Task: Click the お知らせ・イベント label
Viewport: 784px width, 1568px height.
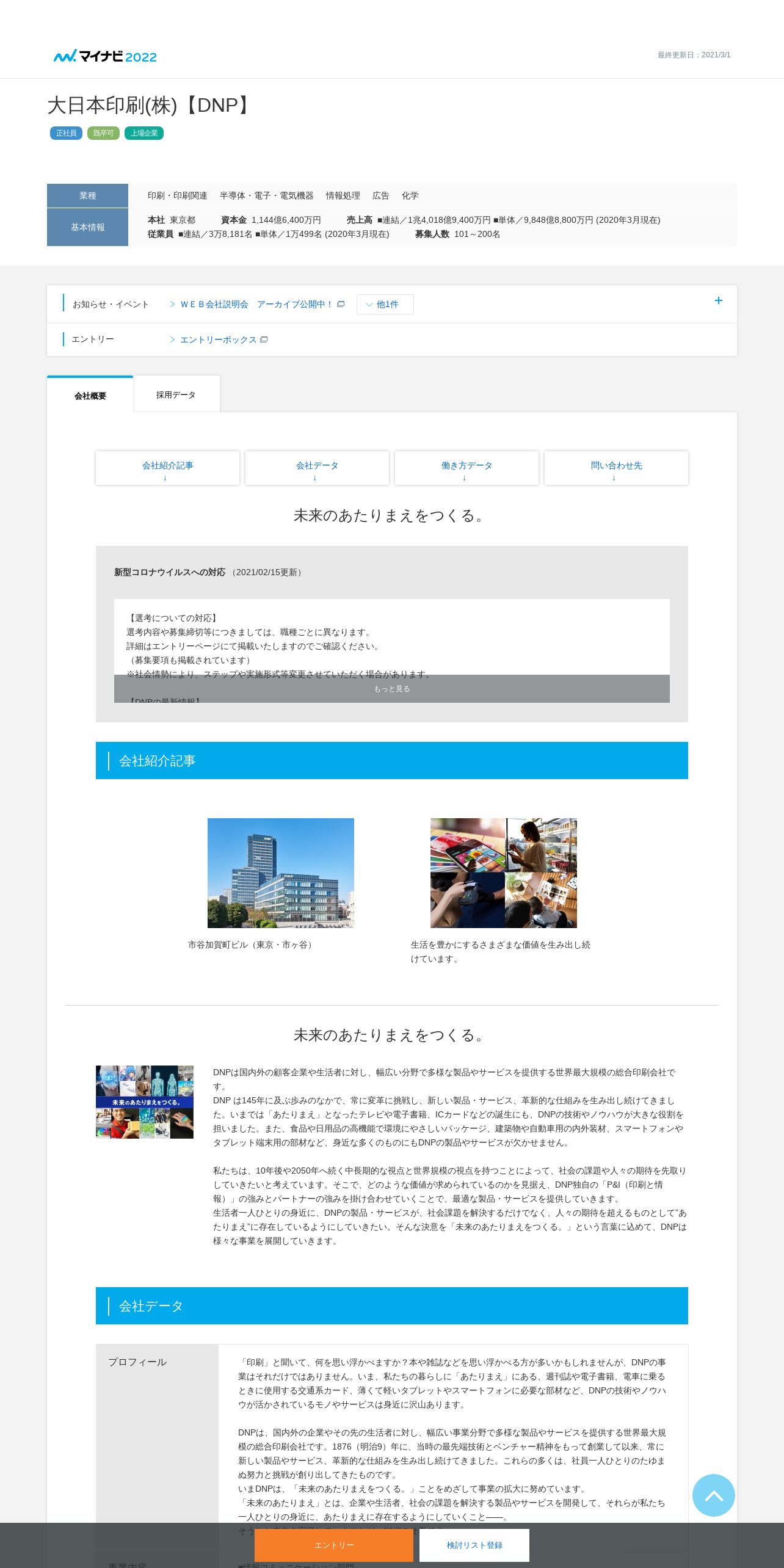Action: 111,304
